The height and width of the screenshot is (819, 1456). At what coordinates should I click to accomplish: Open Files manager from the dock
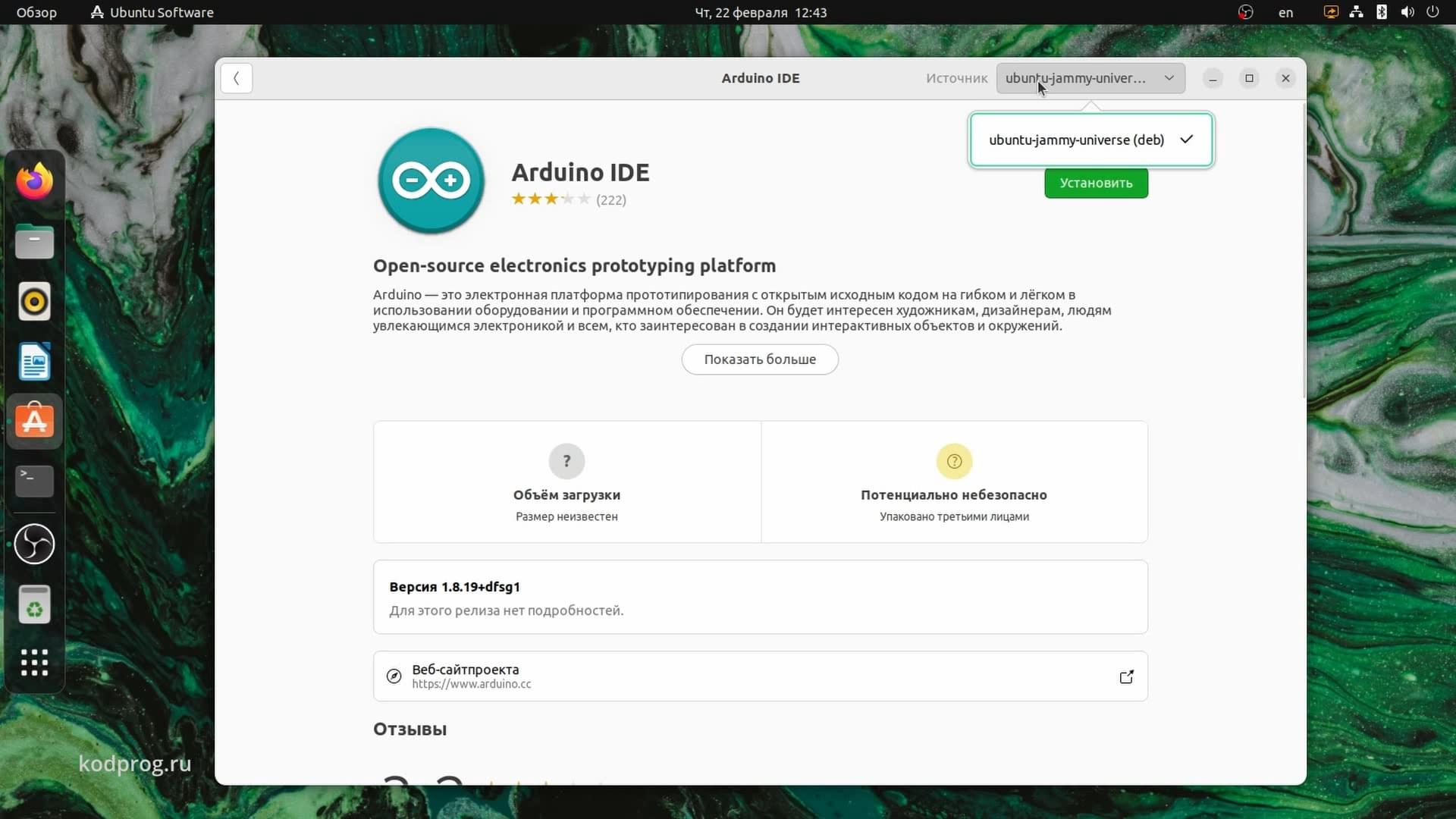[x=35, y=242]
